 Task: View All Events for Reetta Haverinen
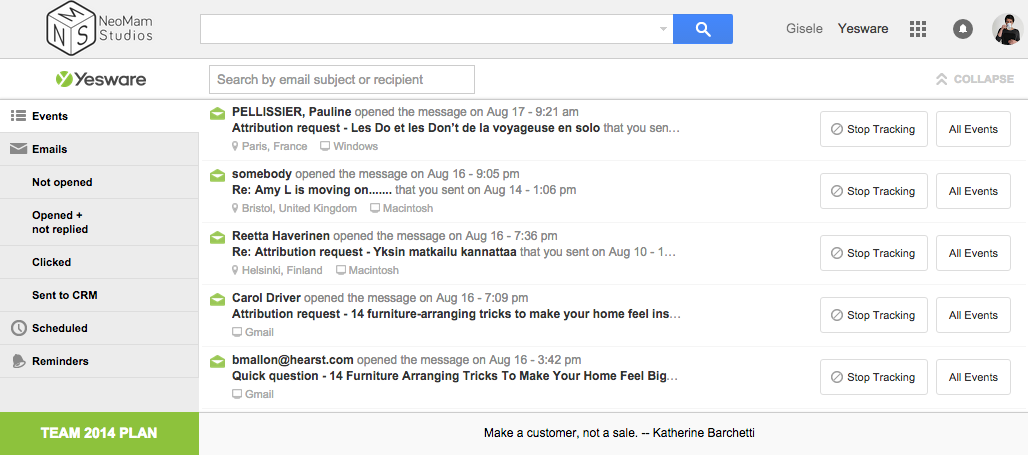click(973, 253)
